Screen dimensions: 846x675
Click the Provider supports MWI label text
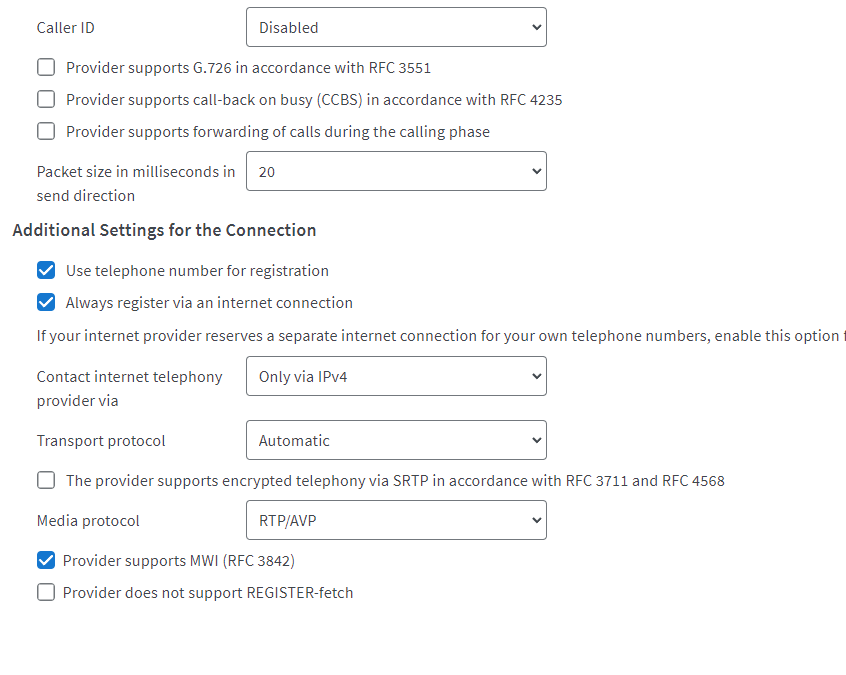[x=178, y=561]
